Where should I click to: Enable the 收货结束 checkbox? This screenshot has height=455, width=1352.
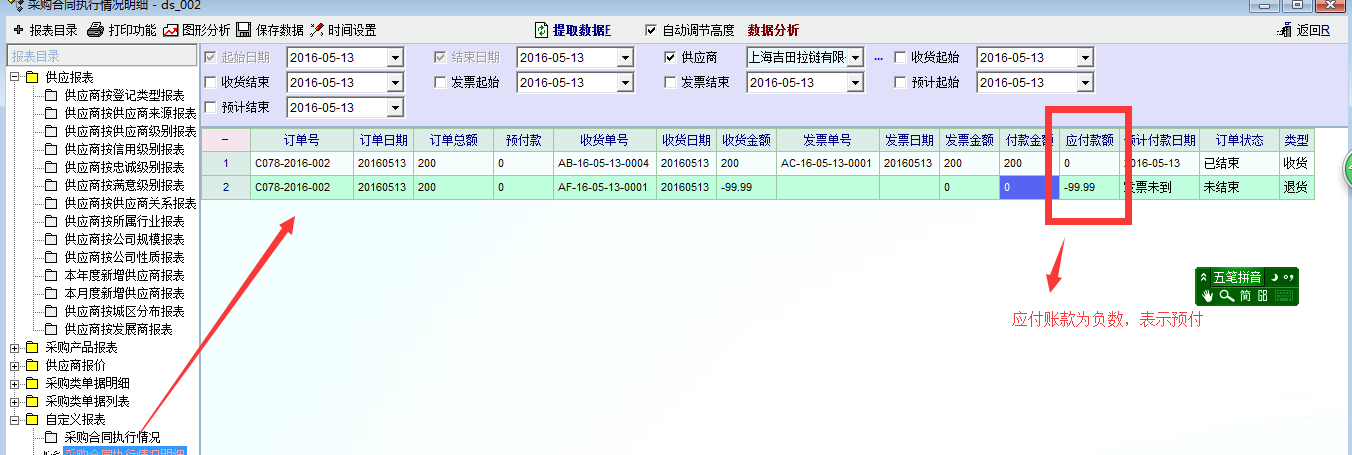click(x=210, y=82)
